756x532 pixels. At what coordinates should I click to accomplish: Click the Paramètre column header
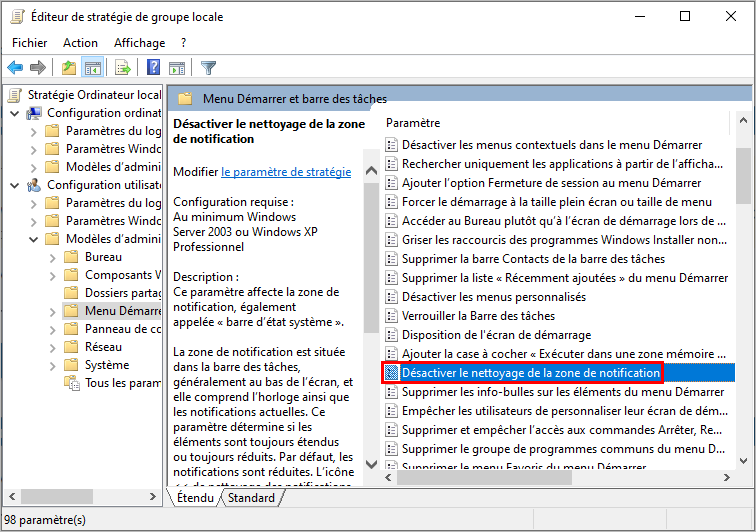click(413, 123)
